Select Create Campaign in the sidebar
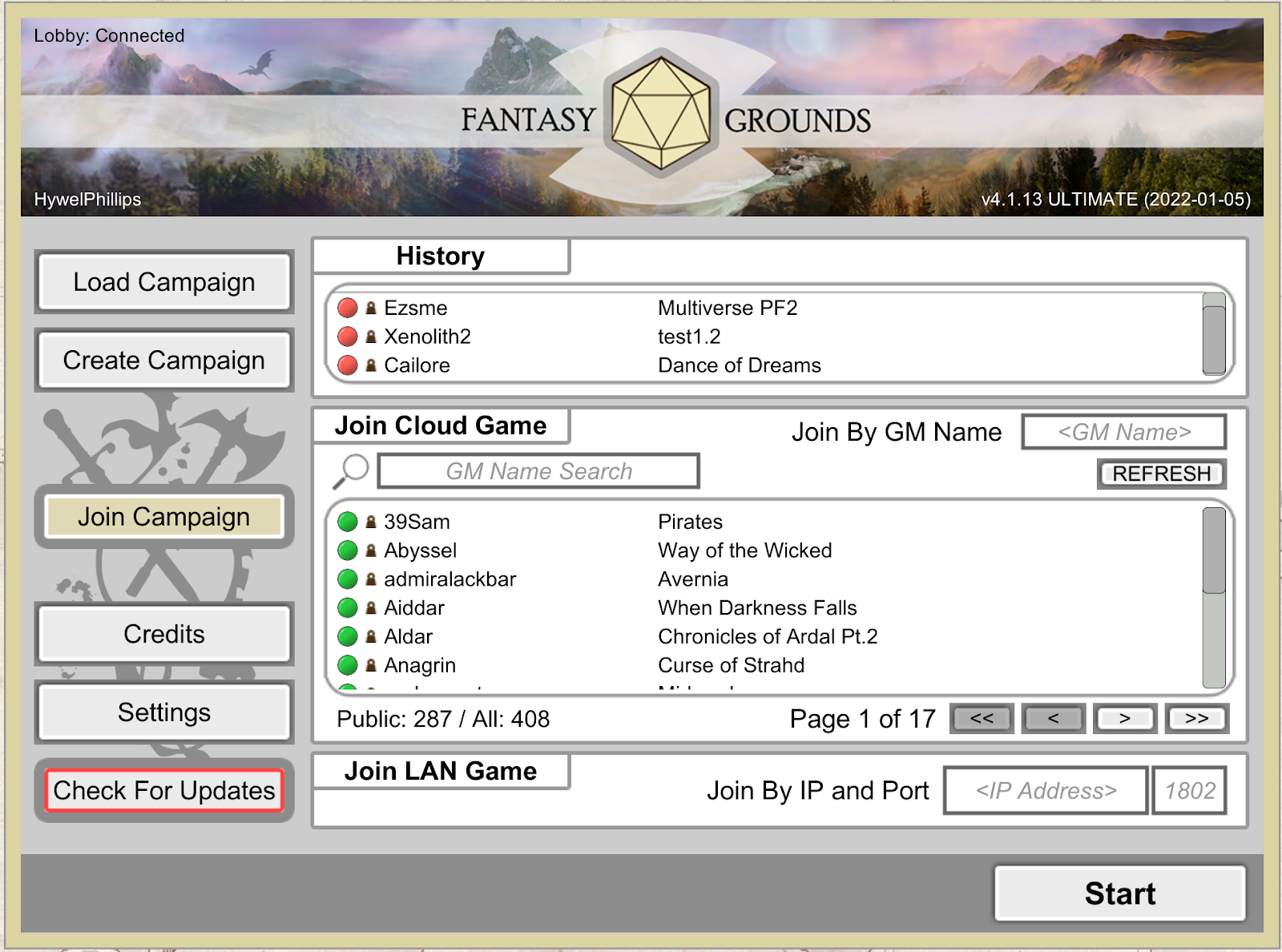Screen dimensions: 1282x952 coord(164,361)
